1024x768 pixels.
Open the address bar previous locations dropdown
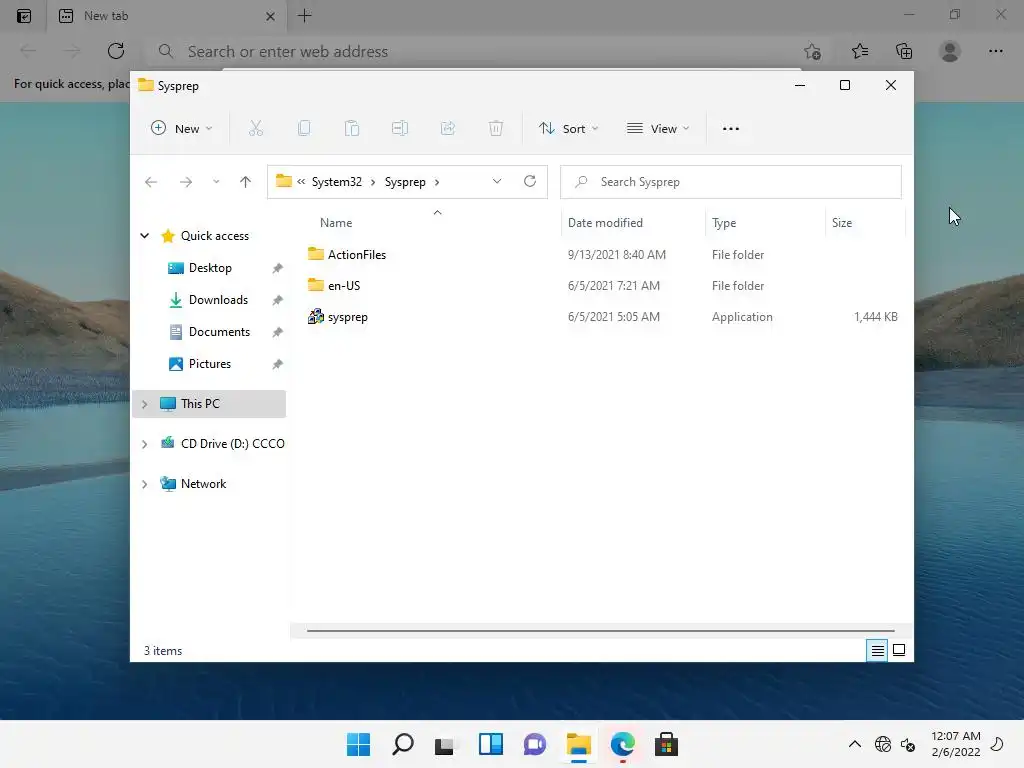click(x=497, y=182)
